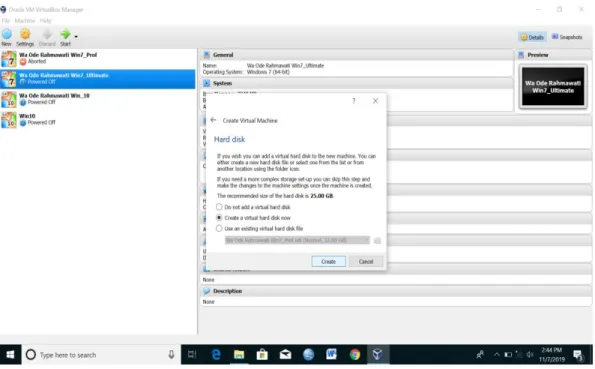Screen dimensions: 595x369
Task: Click the volume tray icon
Action: (530, 355)
